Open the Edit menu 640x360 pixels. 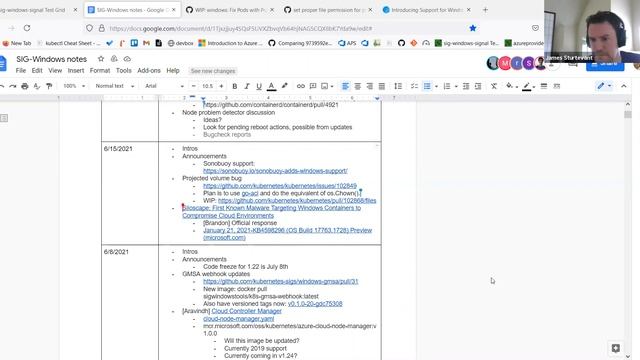pyautogui.click(x=37, y=71)
